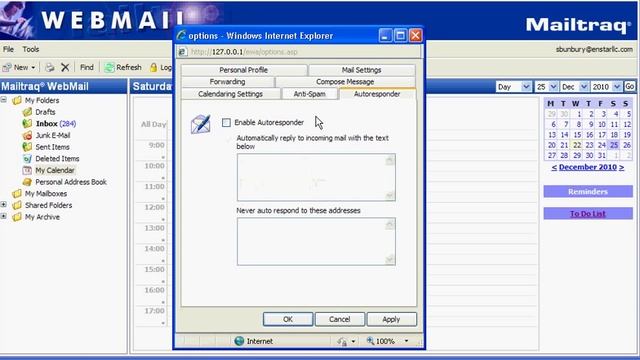Open the File menu

click(x=8, y=49)
